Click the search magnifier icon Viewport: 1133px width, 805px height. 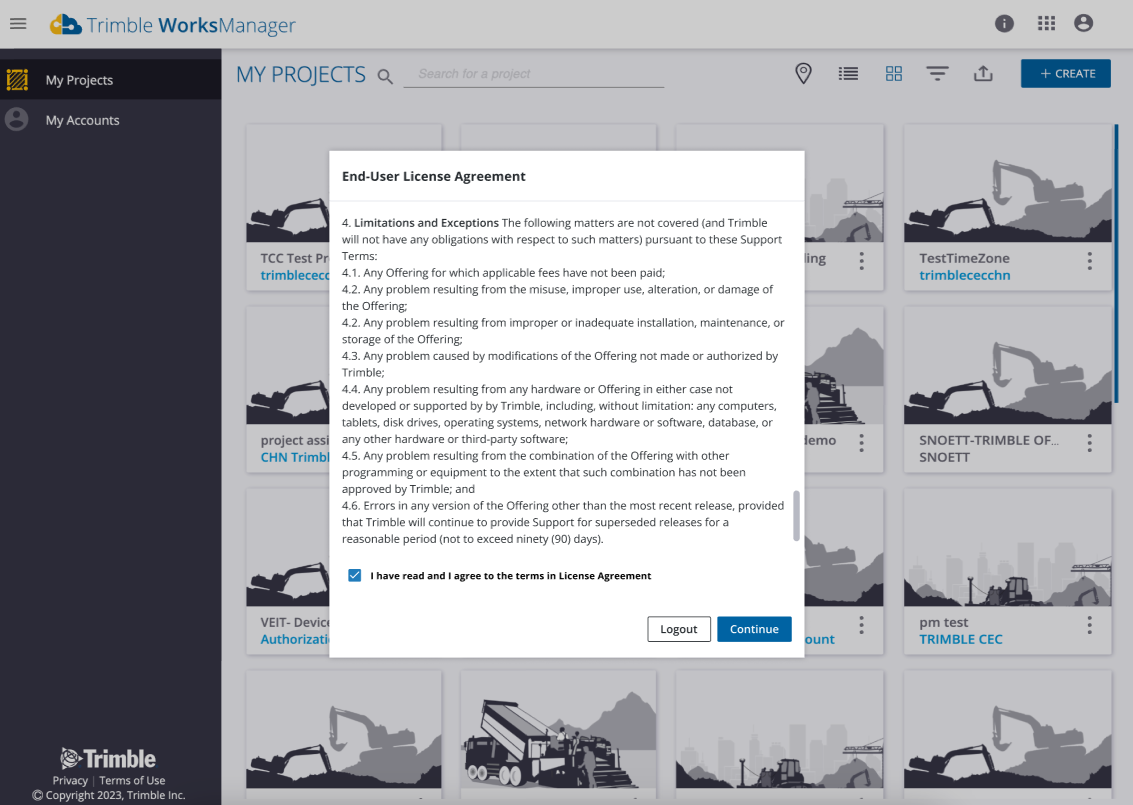385,76
